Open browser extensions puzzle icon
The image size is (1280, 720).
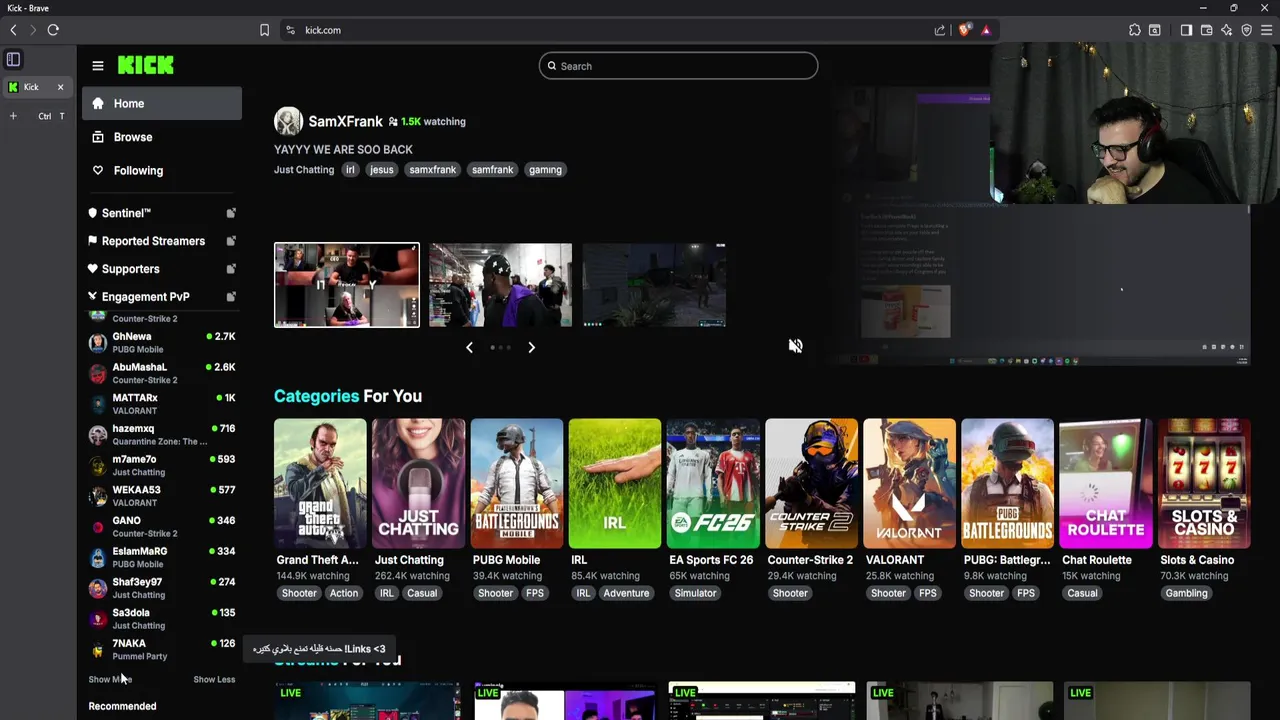[1135, 30]
